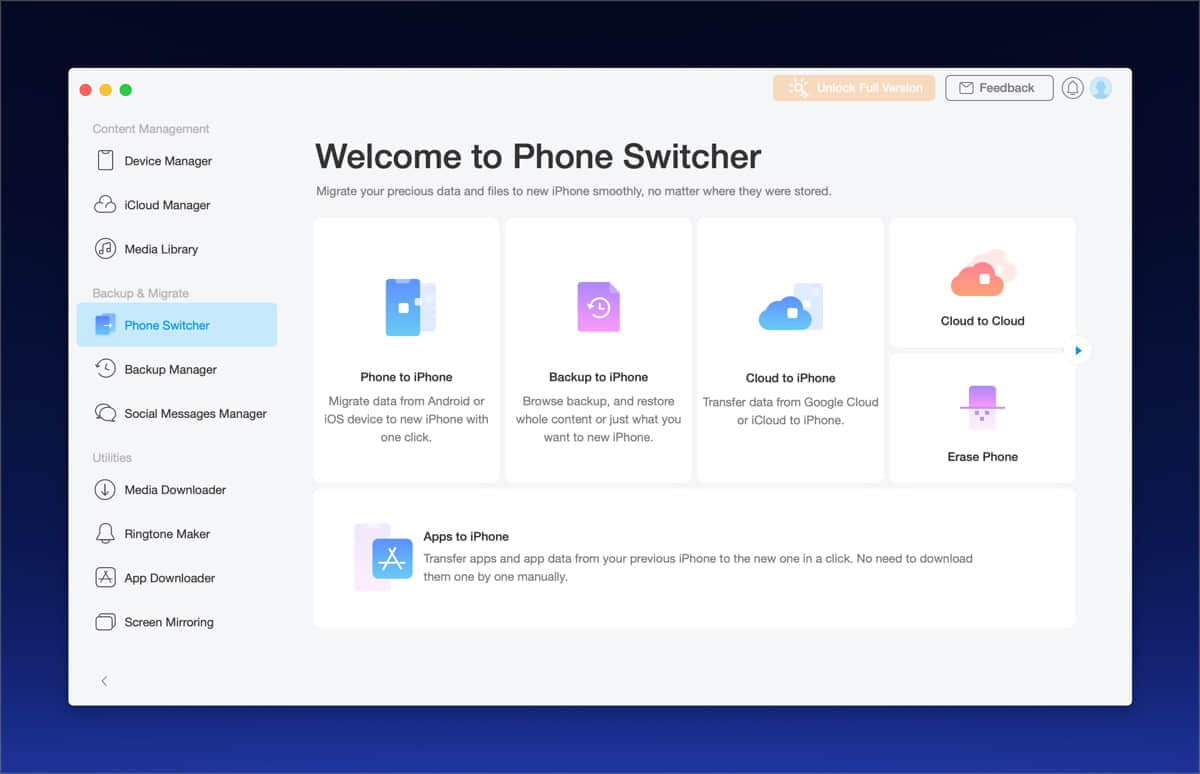The height and width of the screenshot is (774, 1200).
Task: Click the 'Transfer apps and app data' description
Action: pos(698,567)
